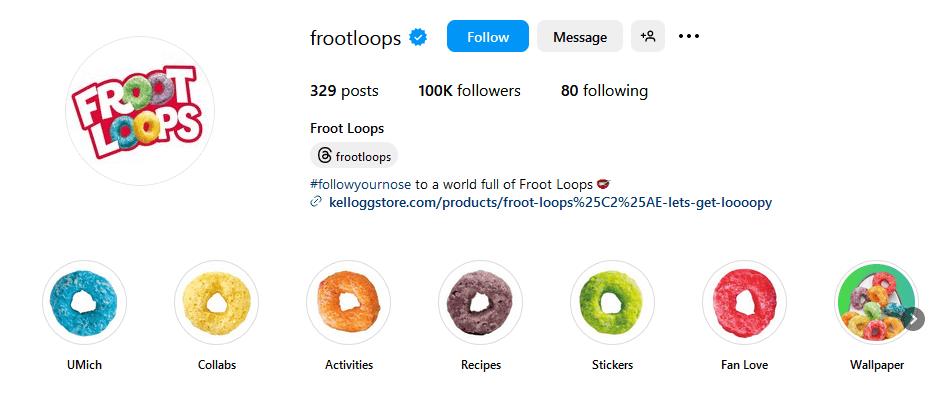Viewport: 942px width, 411px height.
Task: View the orange Activities highlight
Action: [x=348, y=303]
